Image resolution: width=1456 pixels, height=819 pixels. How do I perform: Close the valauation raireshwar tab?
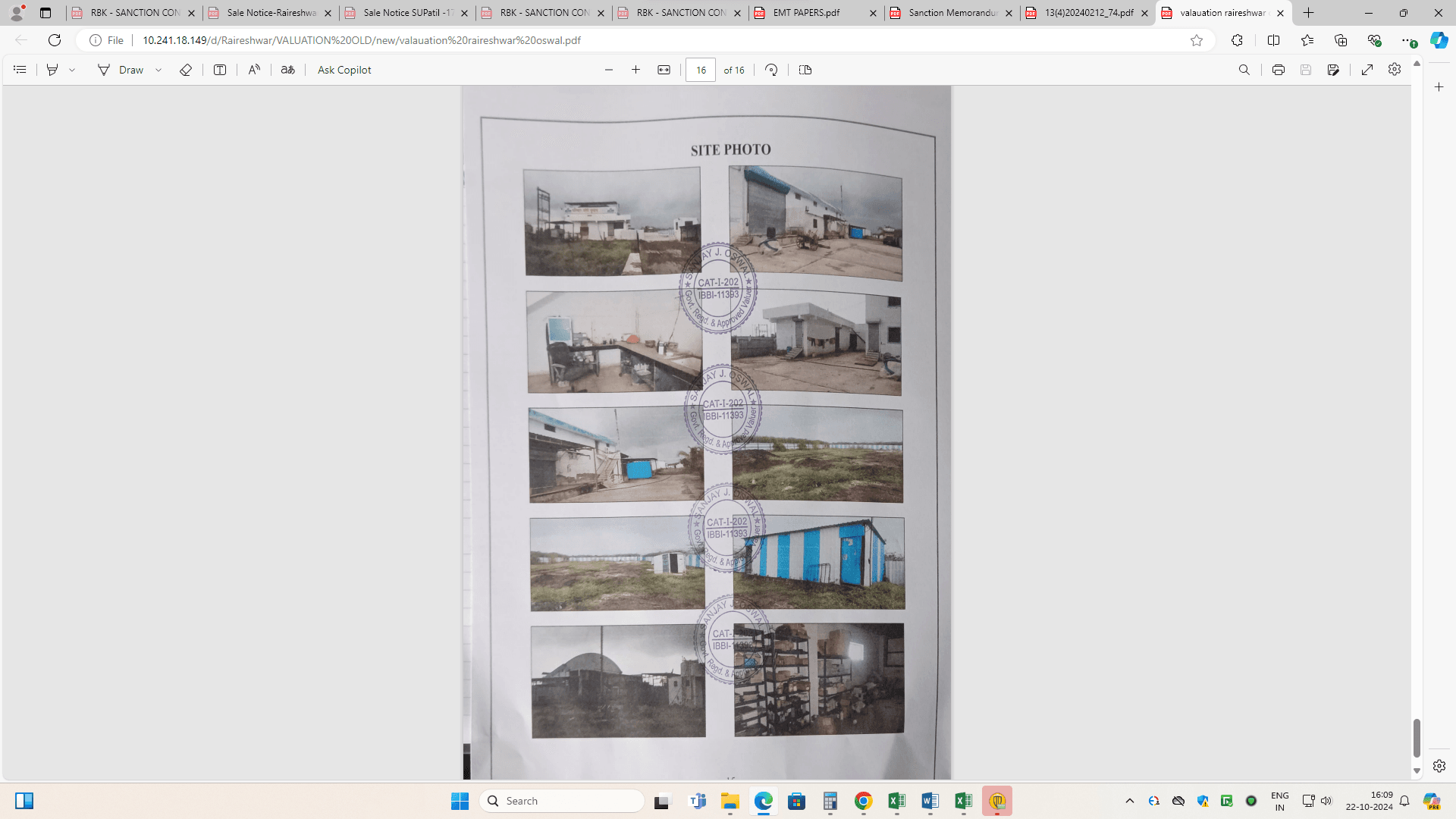tap(1281, 13)
